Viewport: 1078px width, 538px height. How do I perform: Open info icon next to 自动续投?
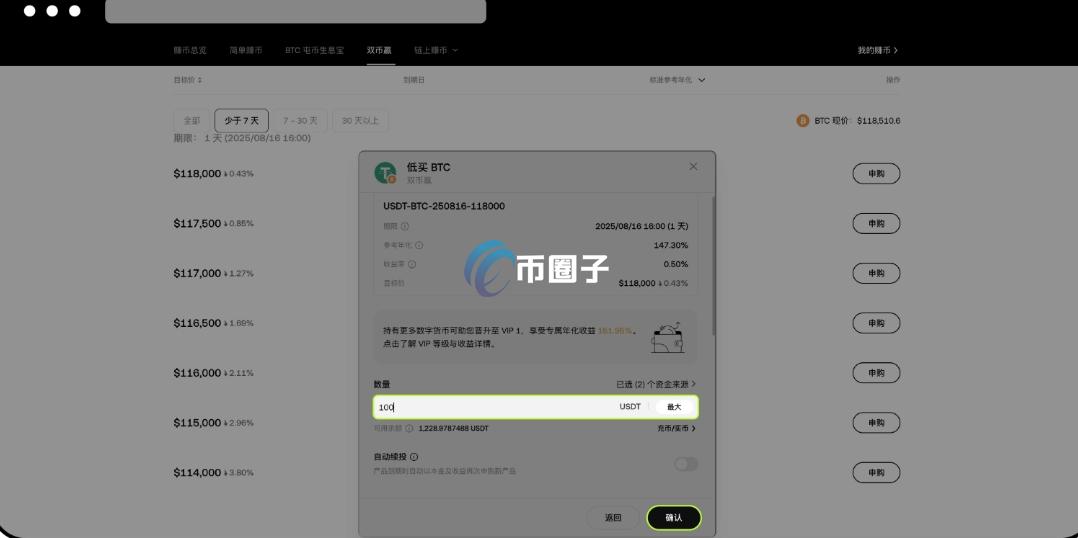tap(414, 457)
